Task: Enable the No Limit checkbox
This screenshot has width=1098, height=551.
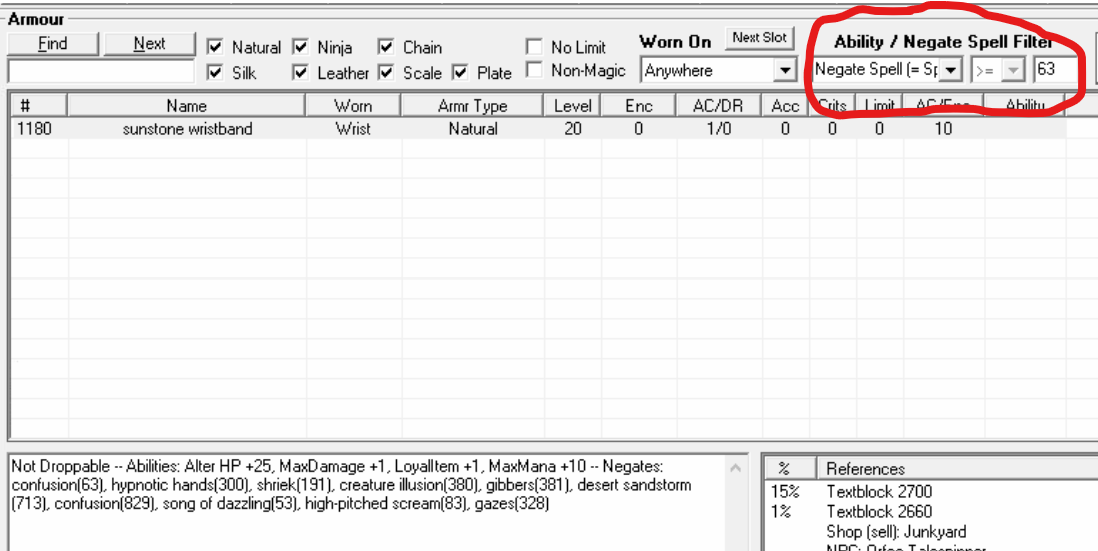Action: pyautogui.click(x=535, y=47)
